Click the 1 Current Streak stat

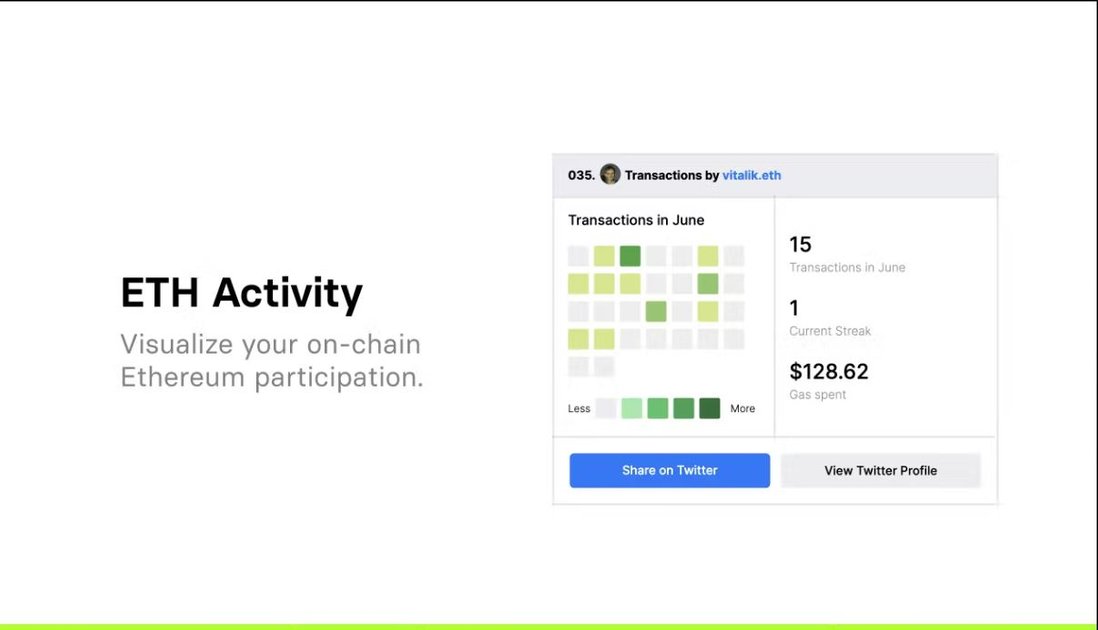(793, 307)
